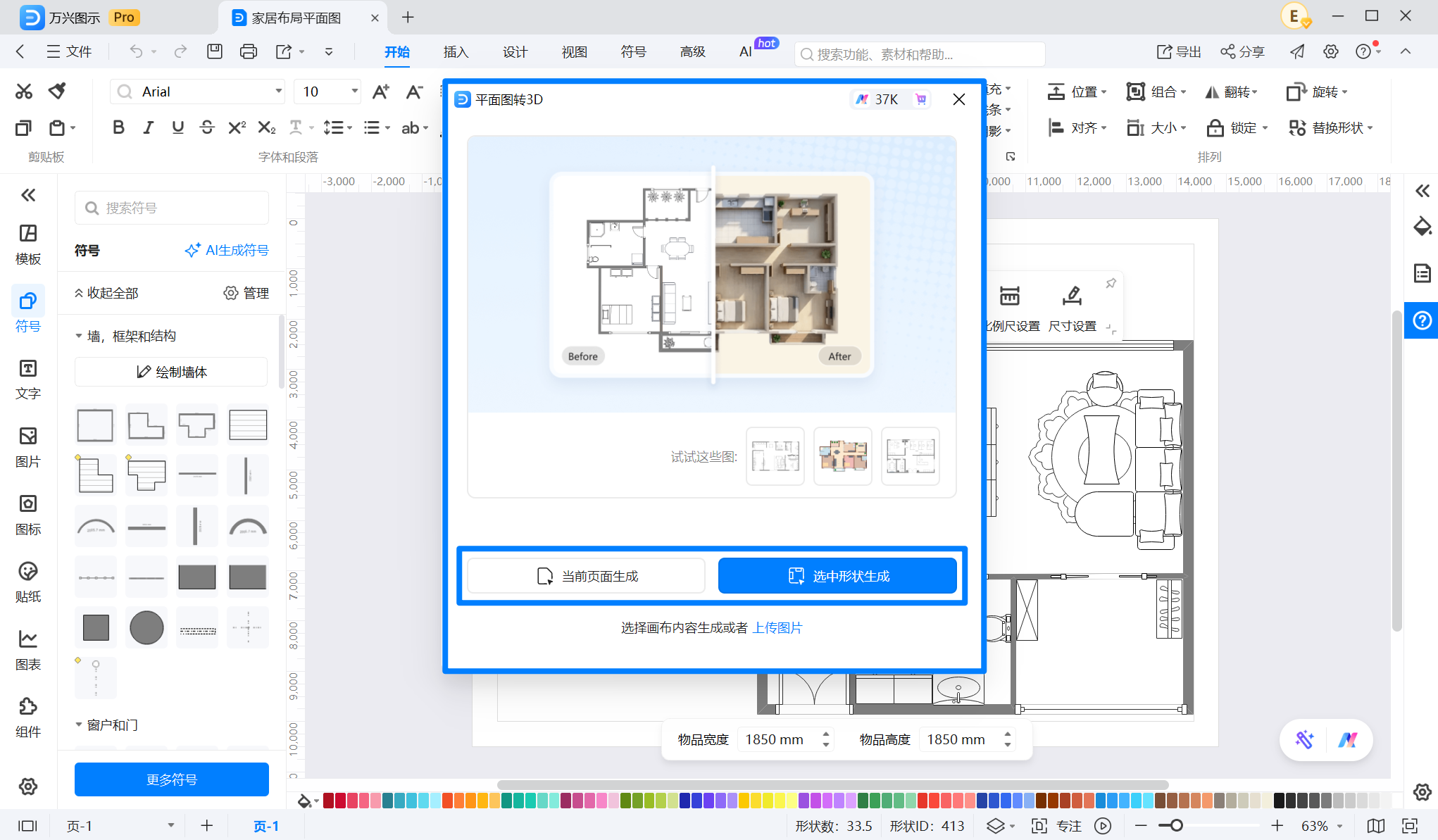The image size is (1438, 840).
Task: Pick the first red color swatch
Action: coord(328,800)
